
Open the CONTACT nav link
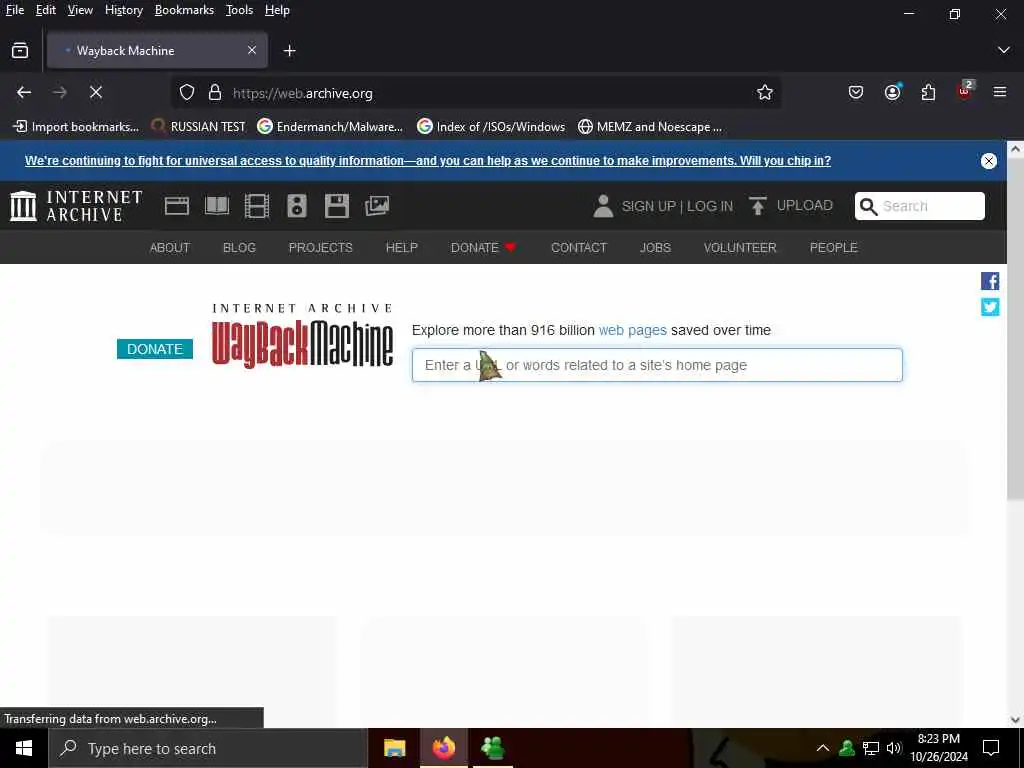point(579,248)
